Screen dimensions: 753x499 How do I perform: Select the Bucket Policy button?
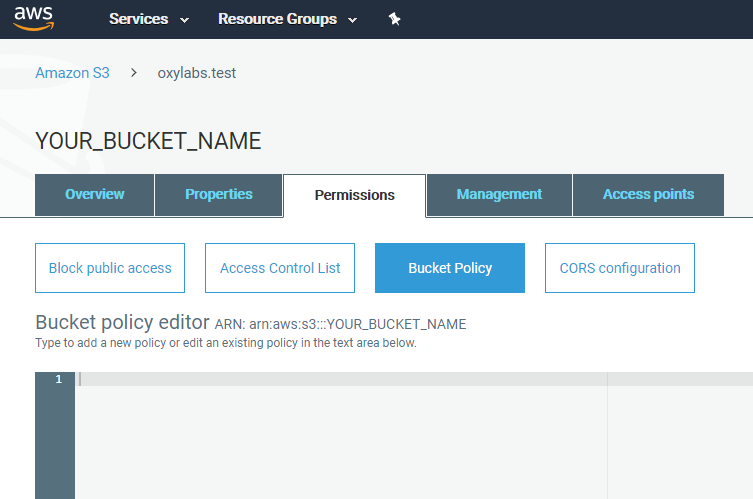click(x=449, y=268)
